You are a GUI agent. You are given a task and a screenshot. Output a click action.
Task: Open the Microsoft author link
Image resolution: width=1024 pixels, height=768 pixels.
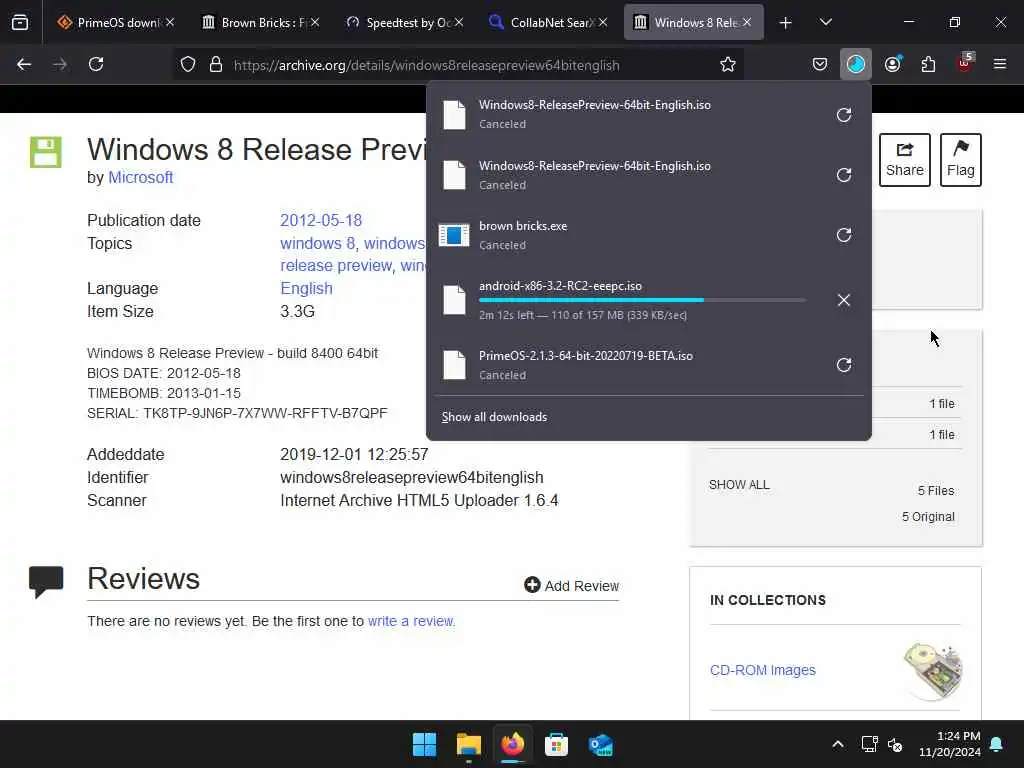tap(140, 178)
